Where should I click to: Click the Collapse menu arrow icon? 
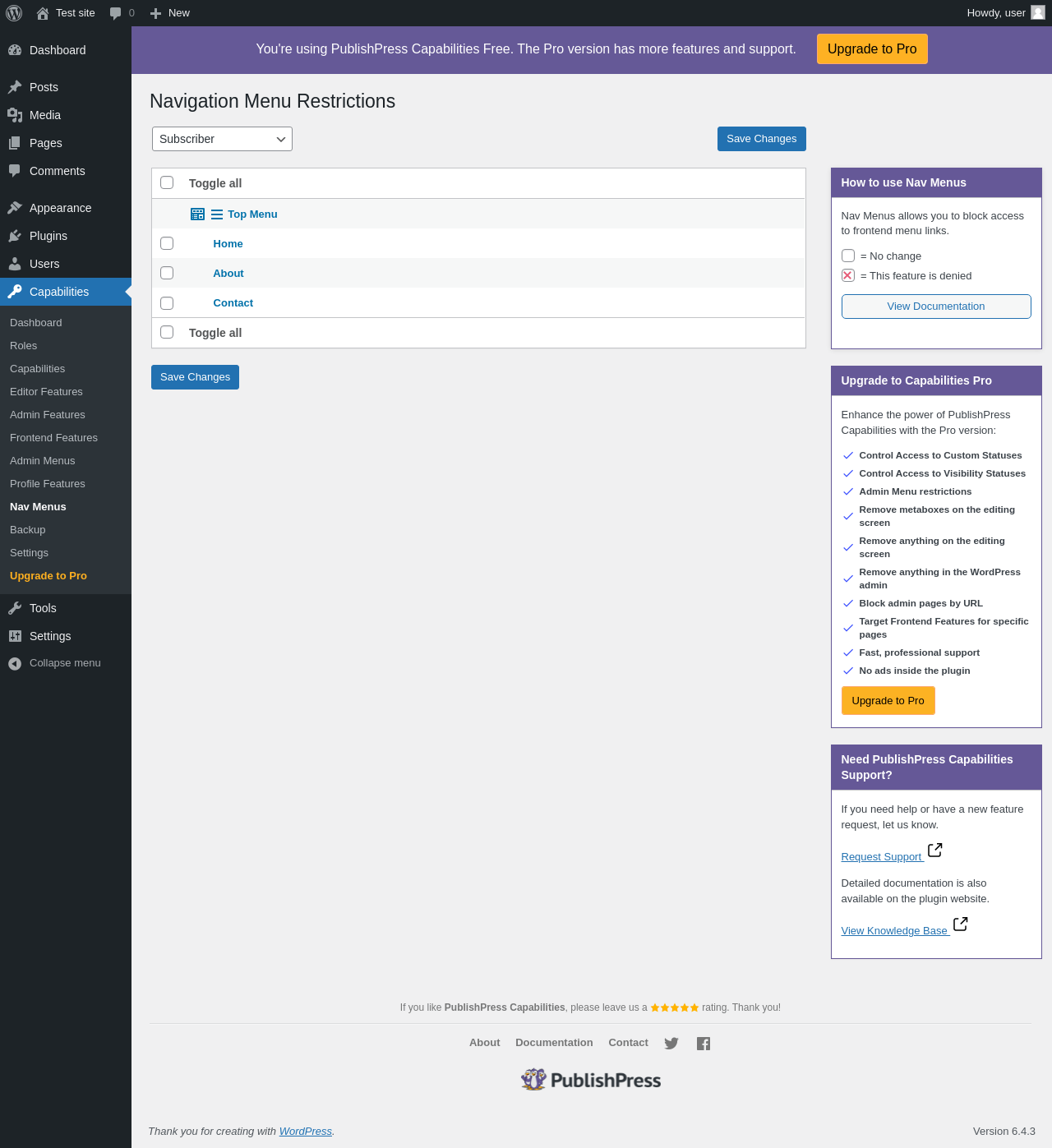(x=15, y=663)
